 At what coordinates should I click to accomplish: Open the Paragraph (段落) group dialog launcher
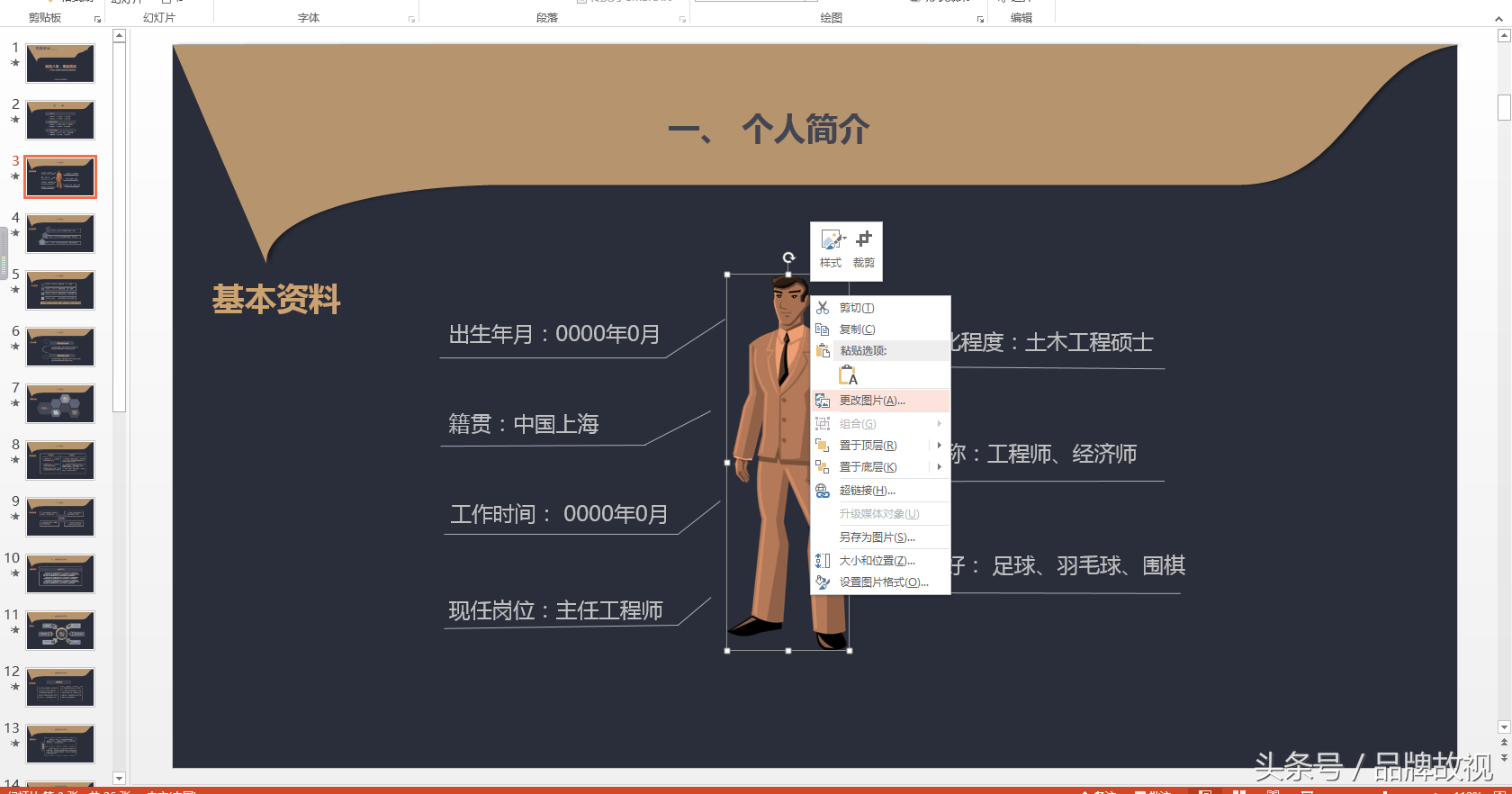coord(682,19)
